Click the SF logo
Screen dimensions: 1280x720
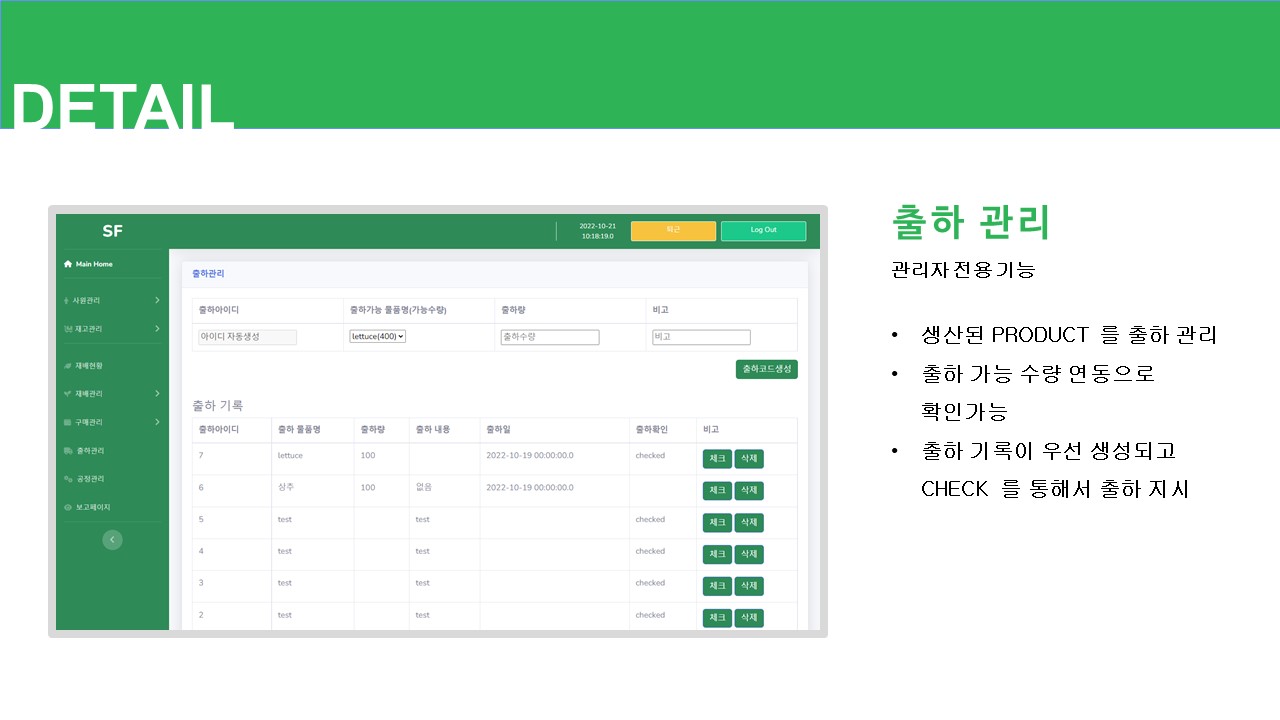[112, 231]
